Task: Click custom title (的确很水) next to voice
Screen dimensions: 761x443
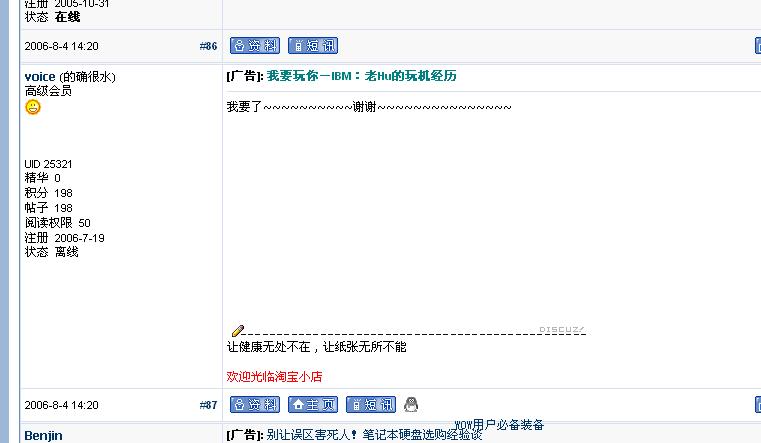Action: click(87, 77)
